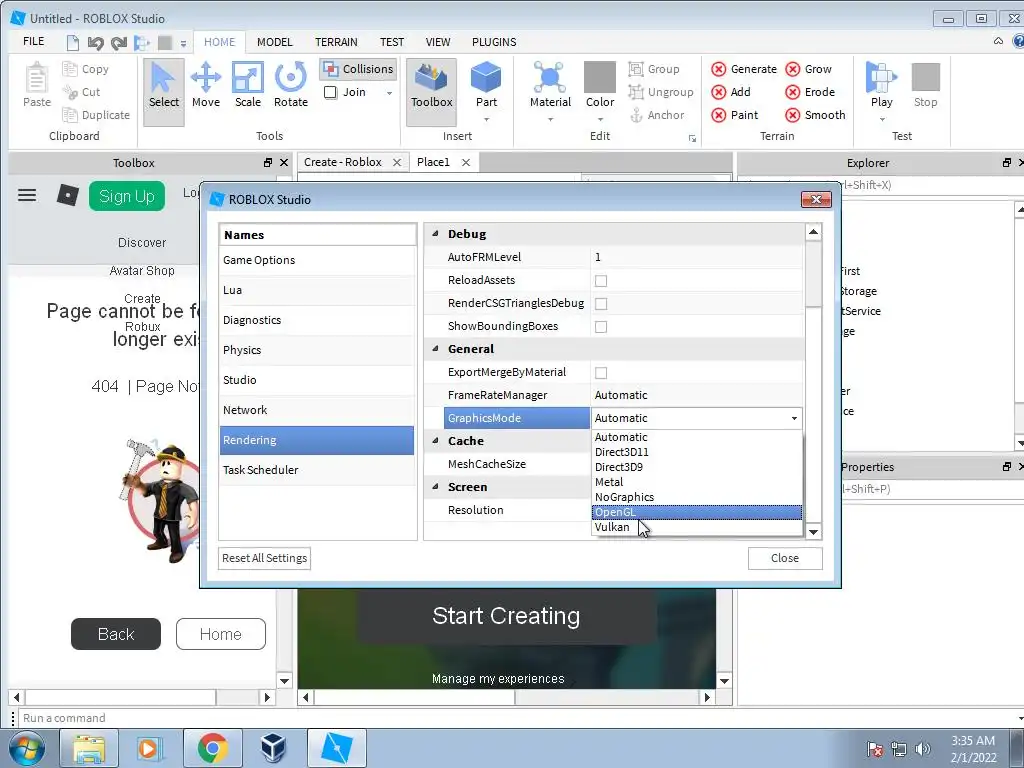
Task: Click the Ungroup icon
Action: click(635, 92)
